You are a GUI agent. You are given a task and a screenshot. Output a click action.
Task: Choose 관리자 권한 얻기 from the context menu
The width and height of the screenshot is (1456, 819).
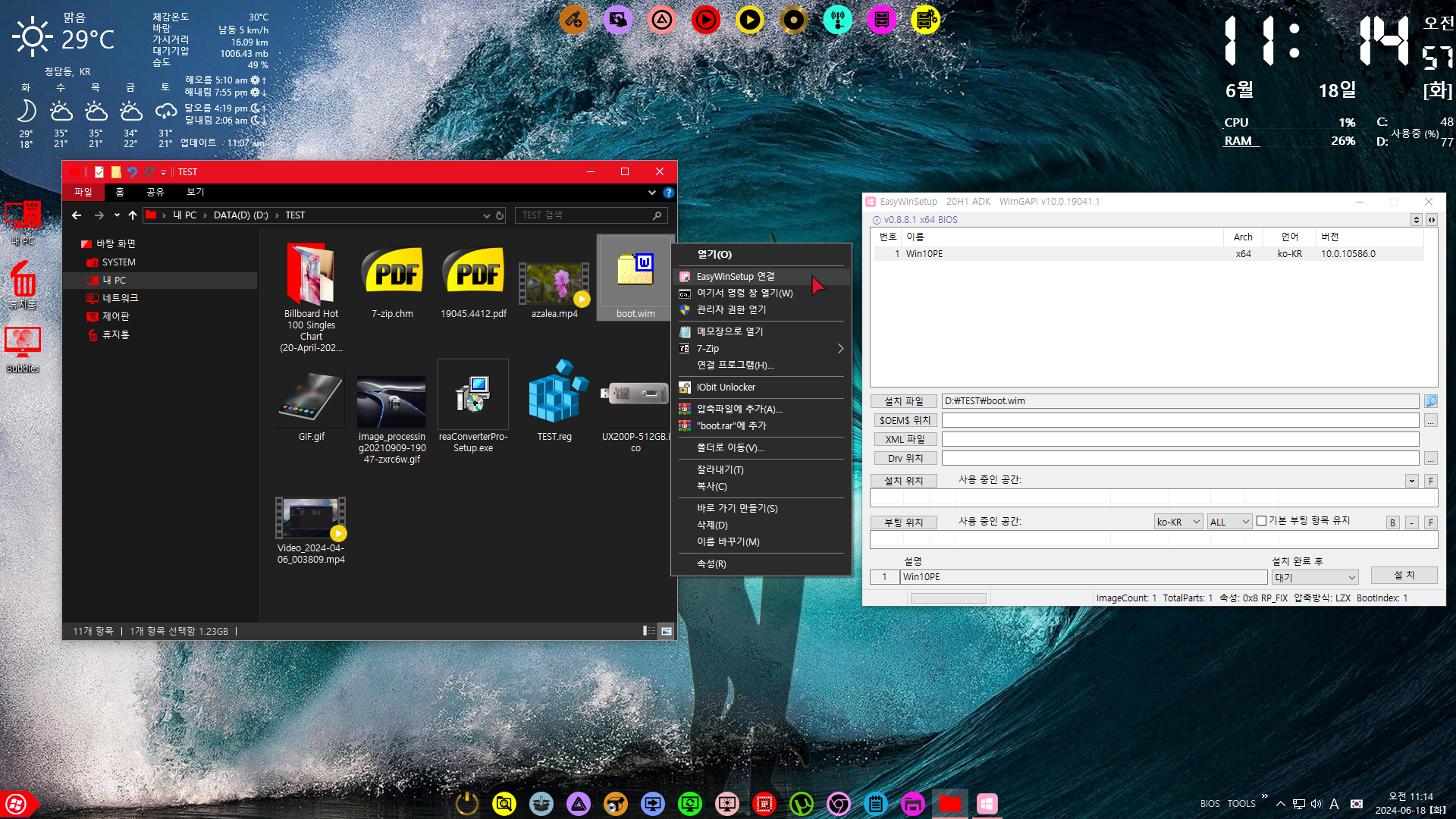click(x=761, y=309)
